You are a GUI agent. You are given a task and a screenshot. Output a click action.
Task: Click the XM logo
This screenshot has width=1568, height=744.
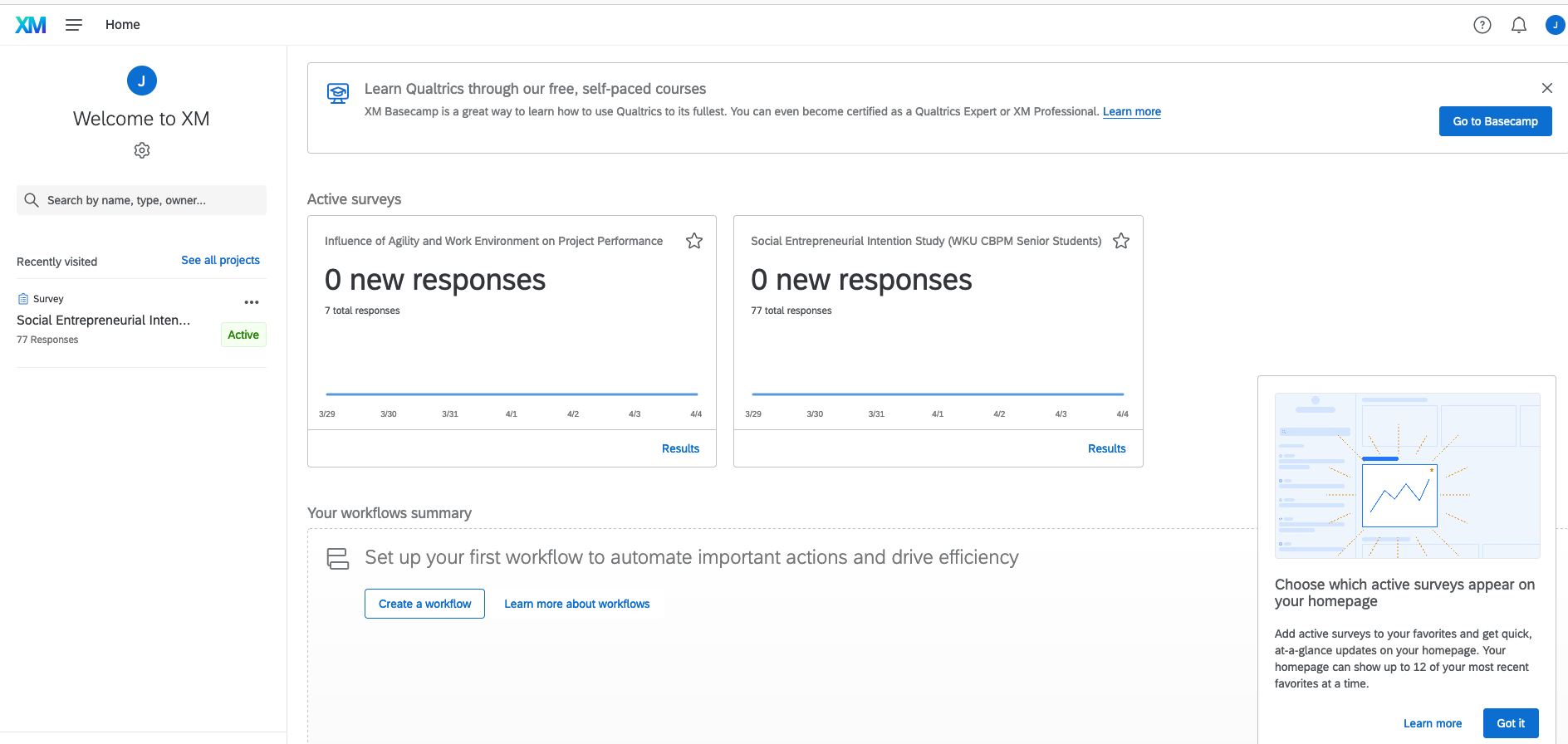coord(31,25)
